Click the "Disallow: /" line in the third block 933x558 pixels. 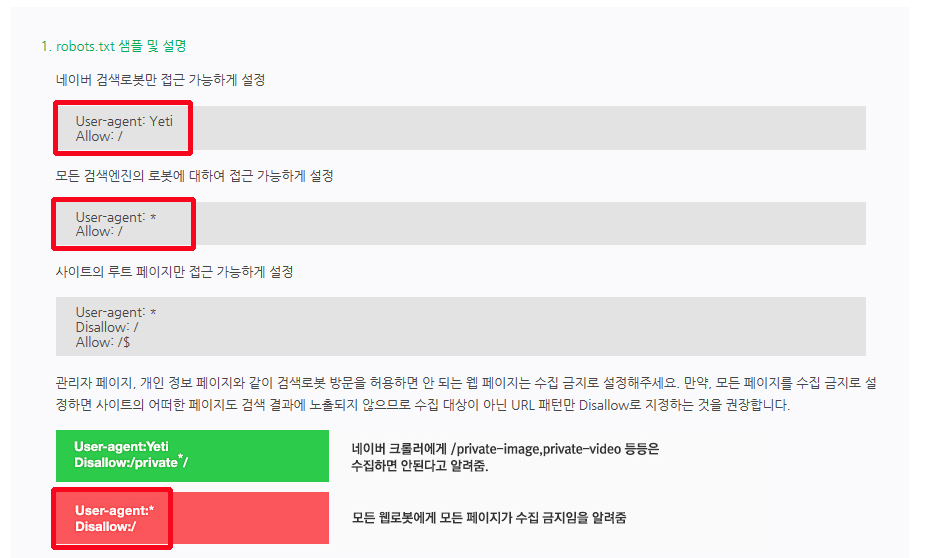(x=107, y=327)
